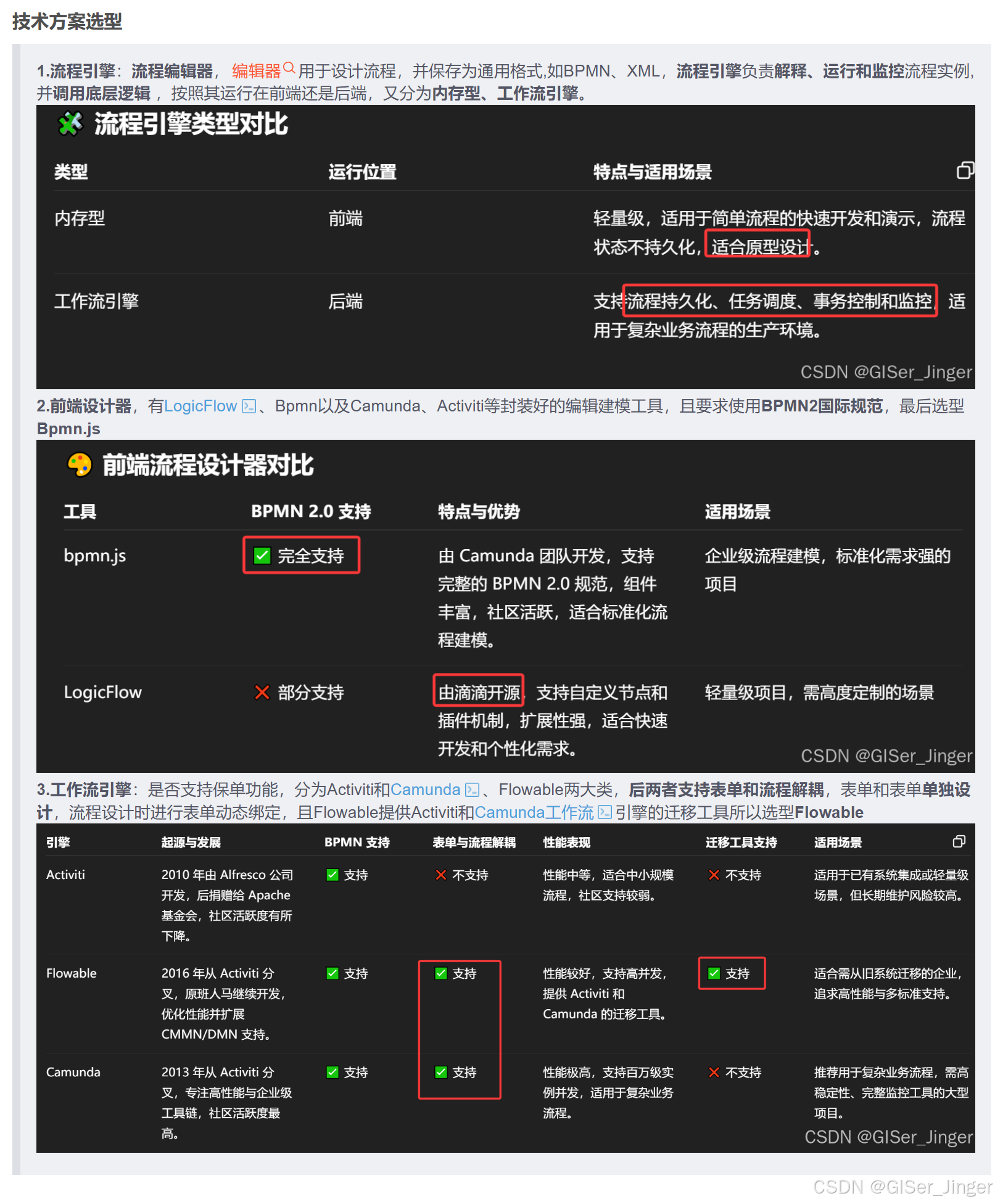Select the Camunda cell in engine column

point(73,1072)
